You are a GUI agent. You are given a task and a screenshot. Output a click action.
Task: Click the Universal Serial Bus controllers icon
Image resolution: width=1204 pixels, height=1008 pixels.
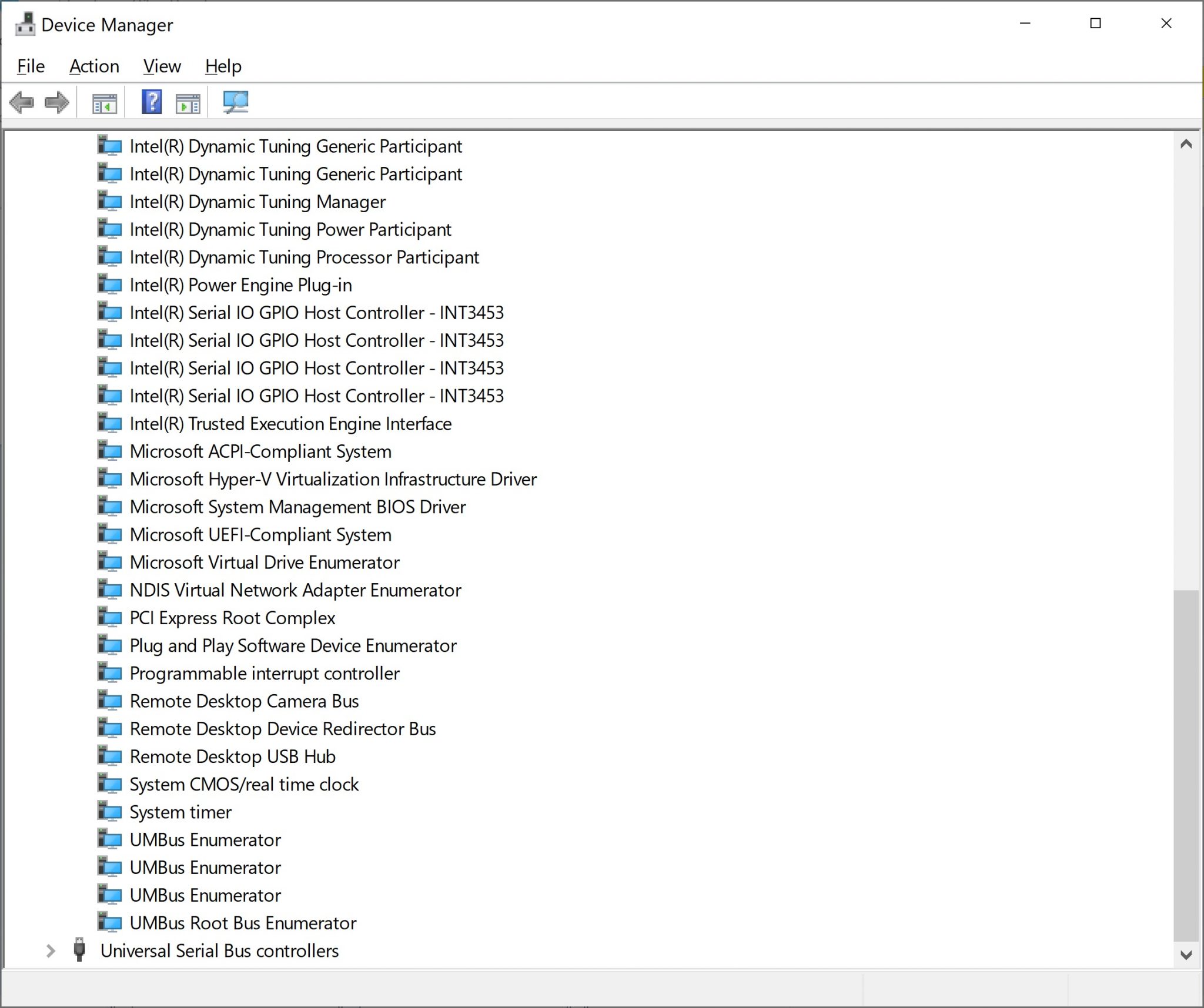[80, 950]
